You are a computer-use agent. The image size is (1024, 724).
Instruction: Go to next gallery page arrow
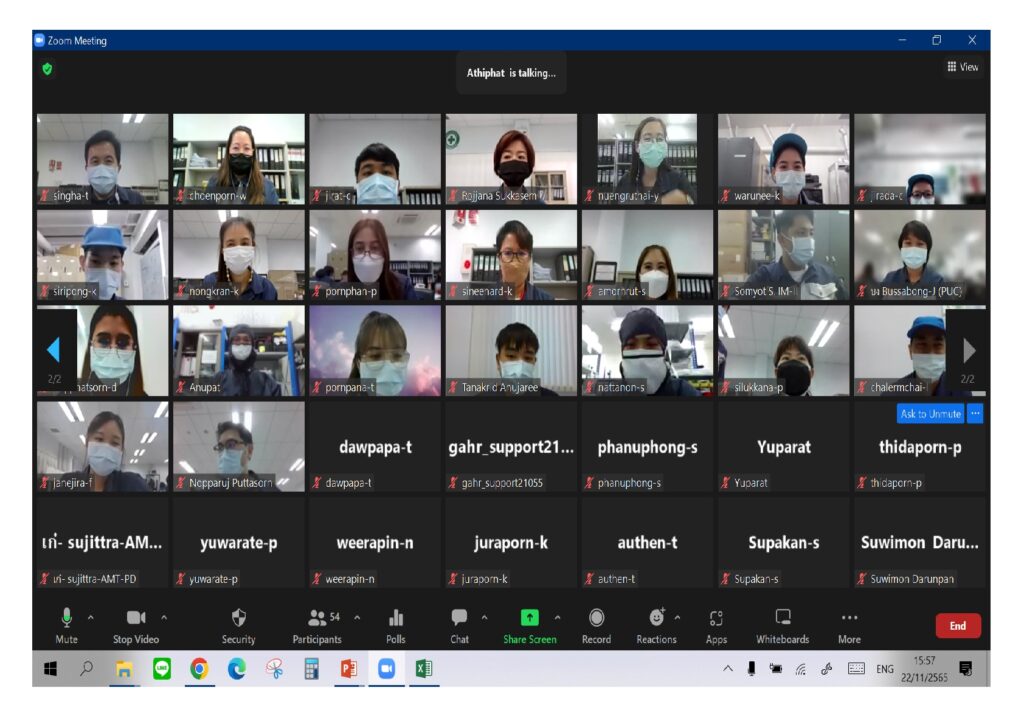click(x=968, y=350)
